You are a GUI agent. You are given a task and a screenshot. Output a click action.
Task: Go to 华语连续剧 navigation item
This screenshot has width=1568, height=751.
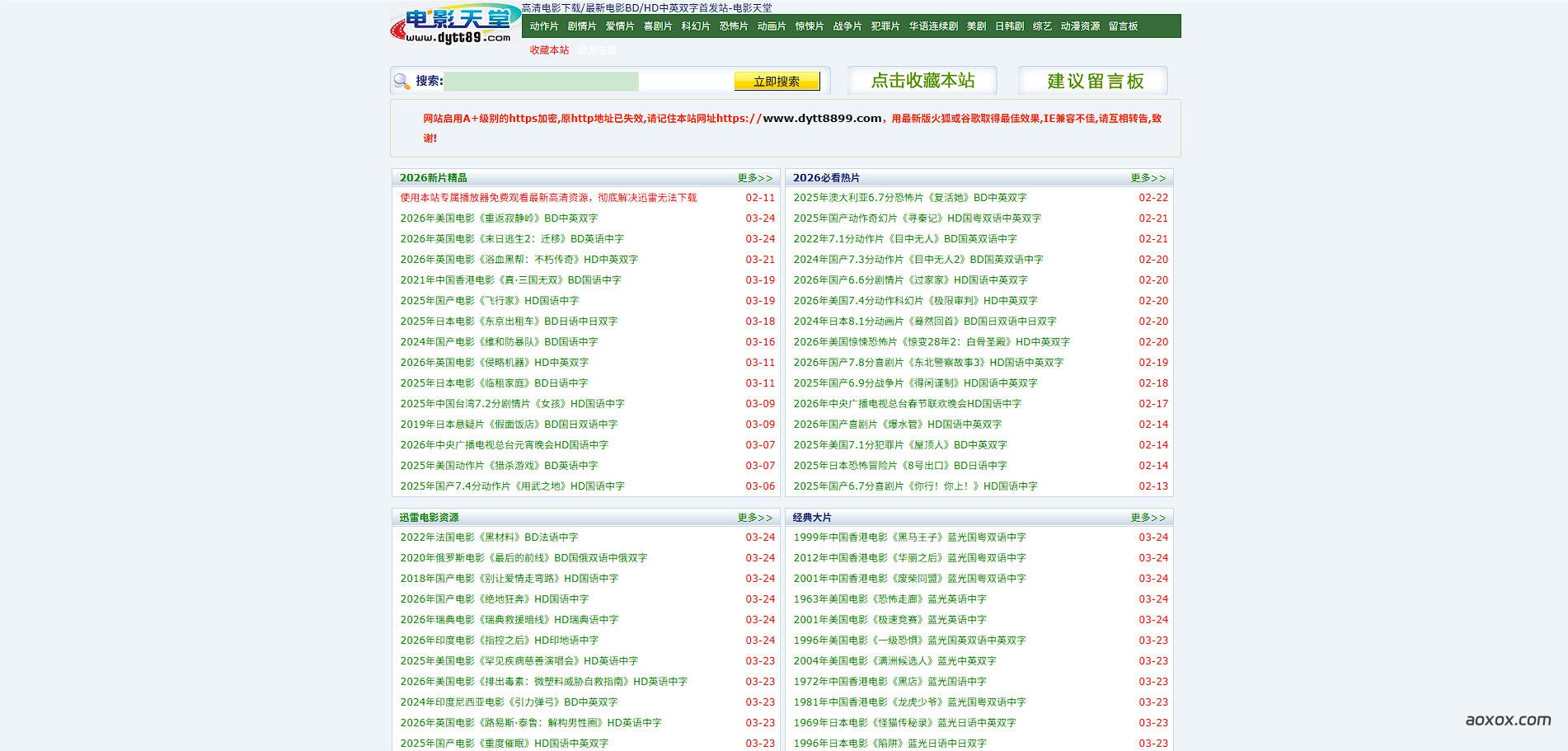pyautogui.click(x=933, y=26)
